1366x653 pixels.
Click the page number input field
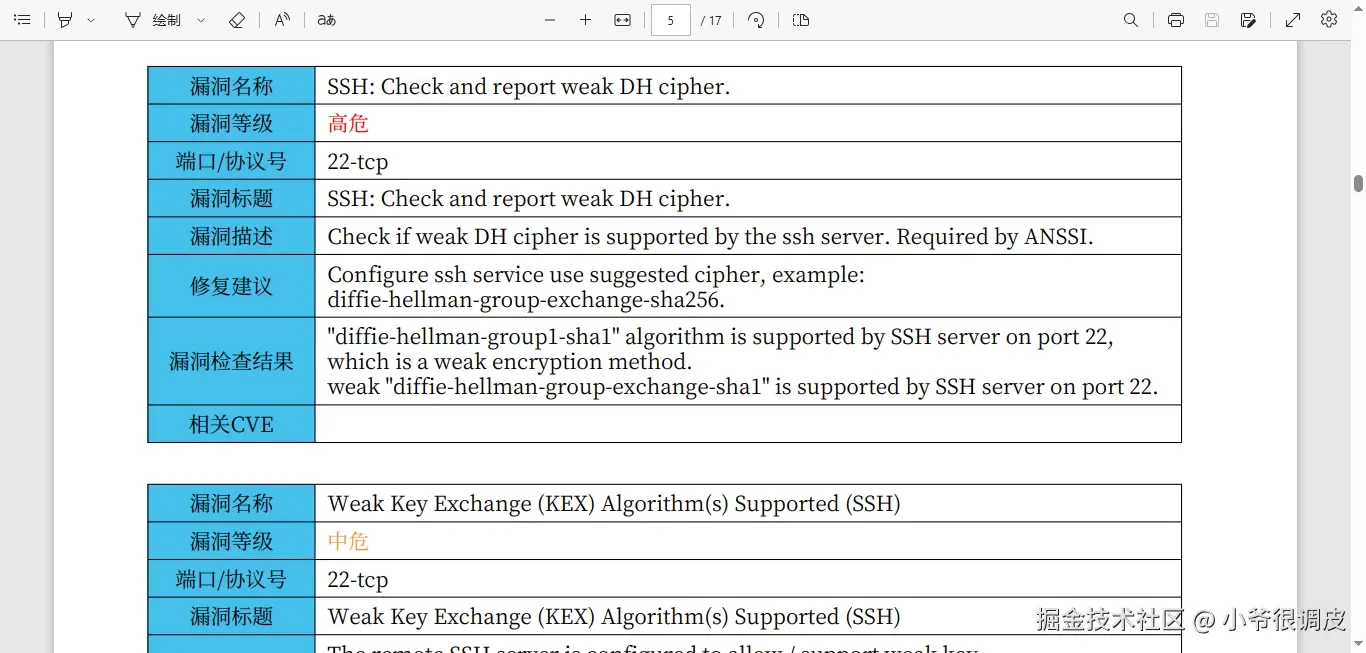(x=670, y=20)
